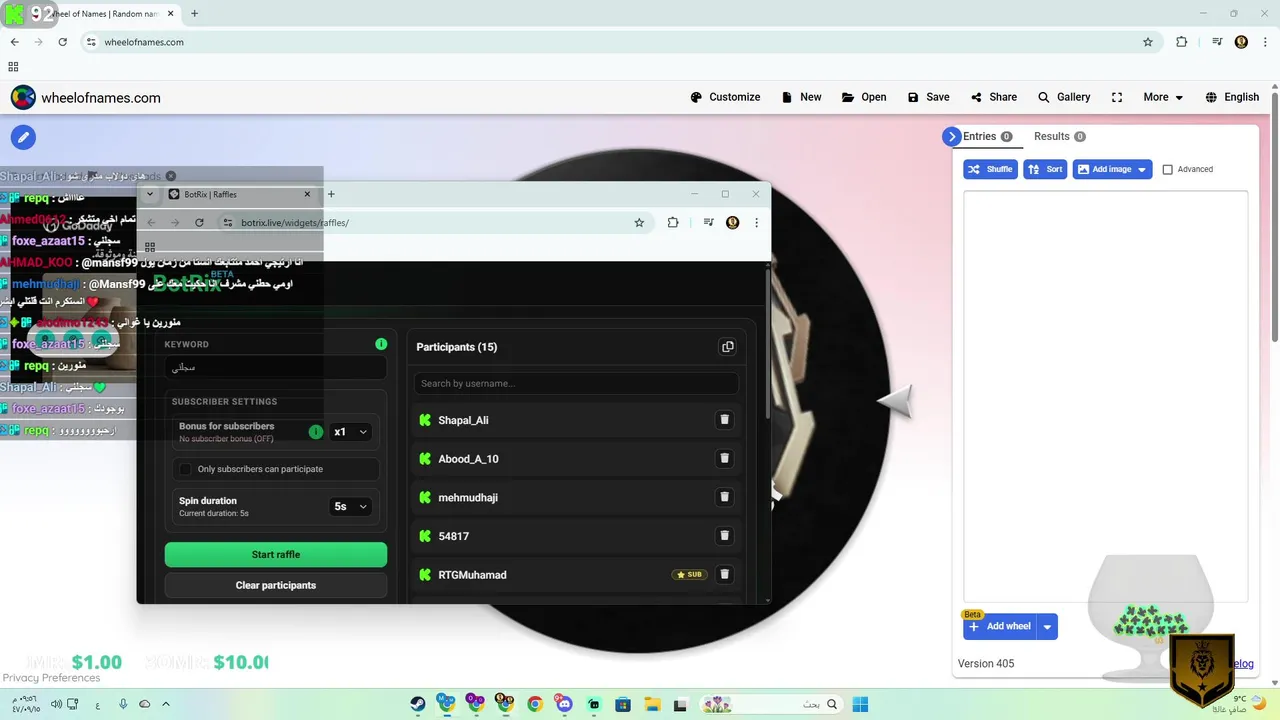Shuffle the wheel entries
The image size is (1280, 720).
(990, 169)
